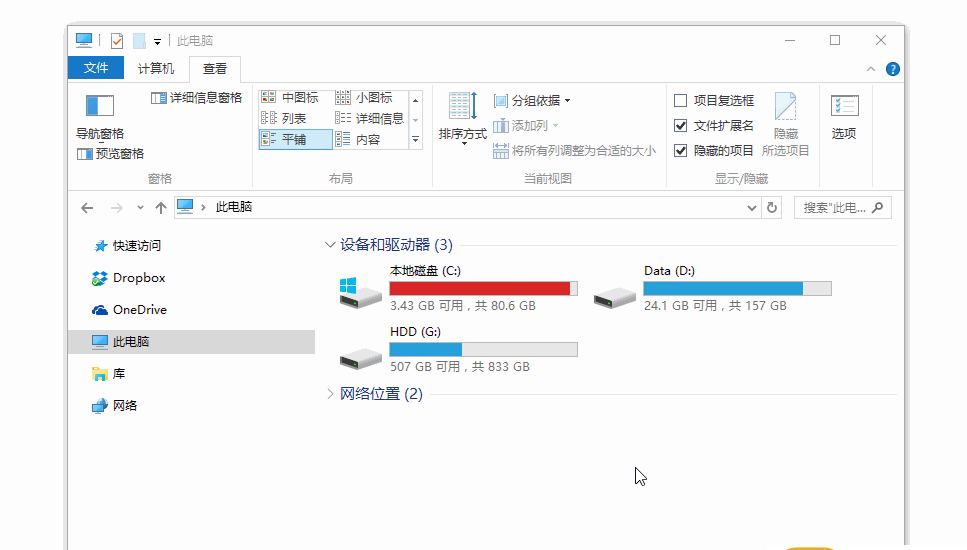Open Customize Quick Access Toolbar dropdown
The width and height of the screenshot is (967, 550).
click(157, 41)
